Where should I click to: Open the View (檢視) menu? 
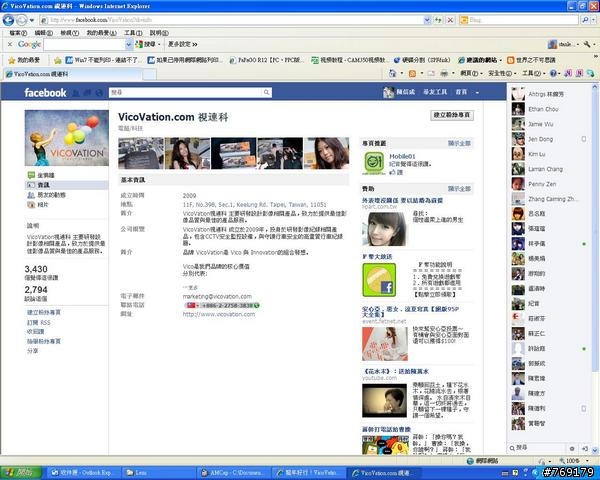pos(69,33)
